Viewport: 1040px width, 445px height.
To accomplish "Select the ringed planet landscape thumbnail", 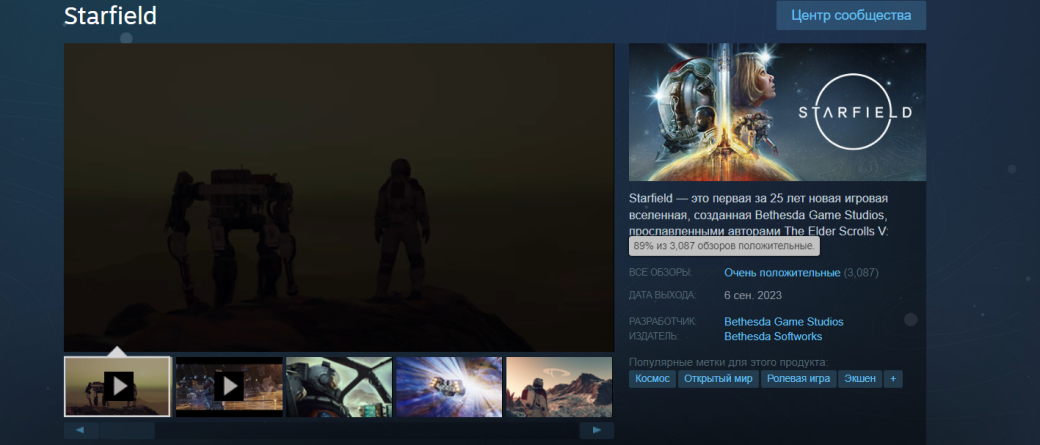I will [x=559, y=387].
